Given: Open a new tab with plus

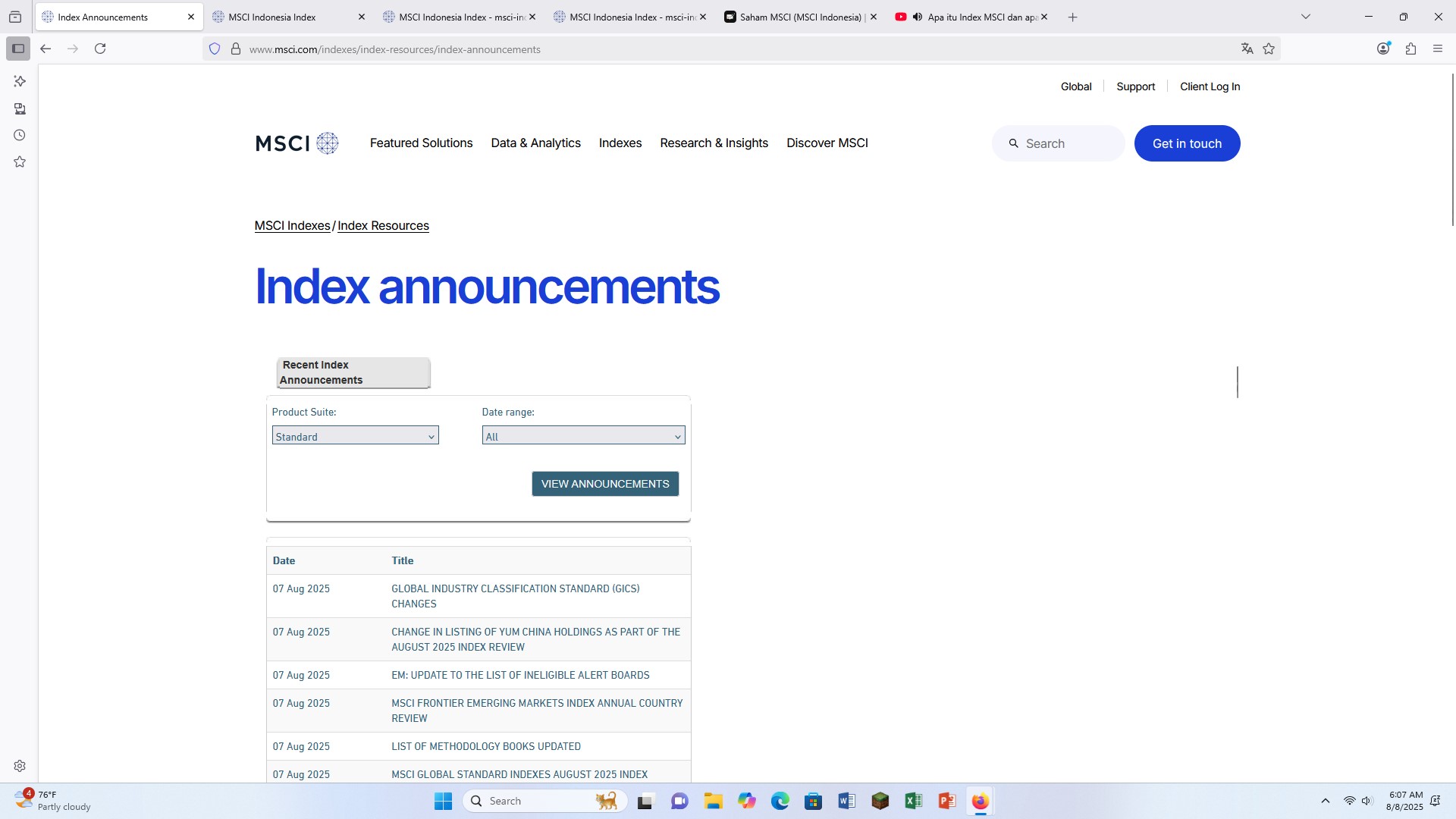Looking at the screenshot, I should (x=1072, y=17).
